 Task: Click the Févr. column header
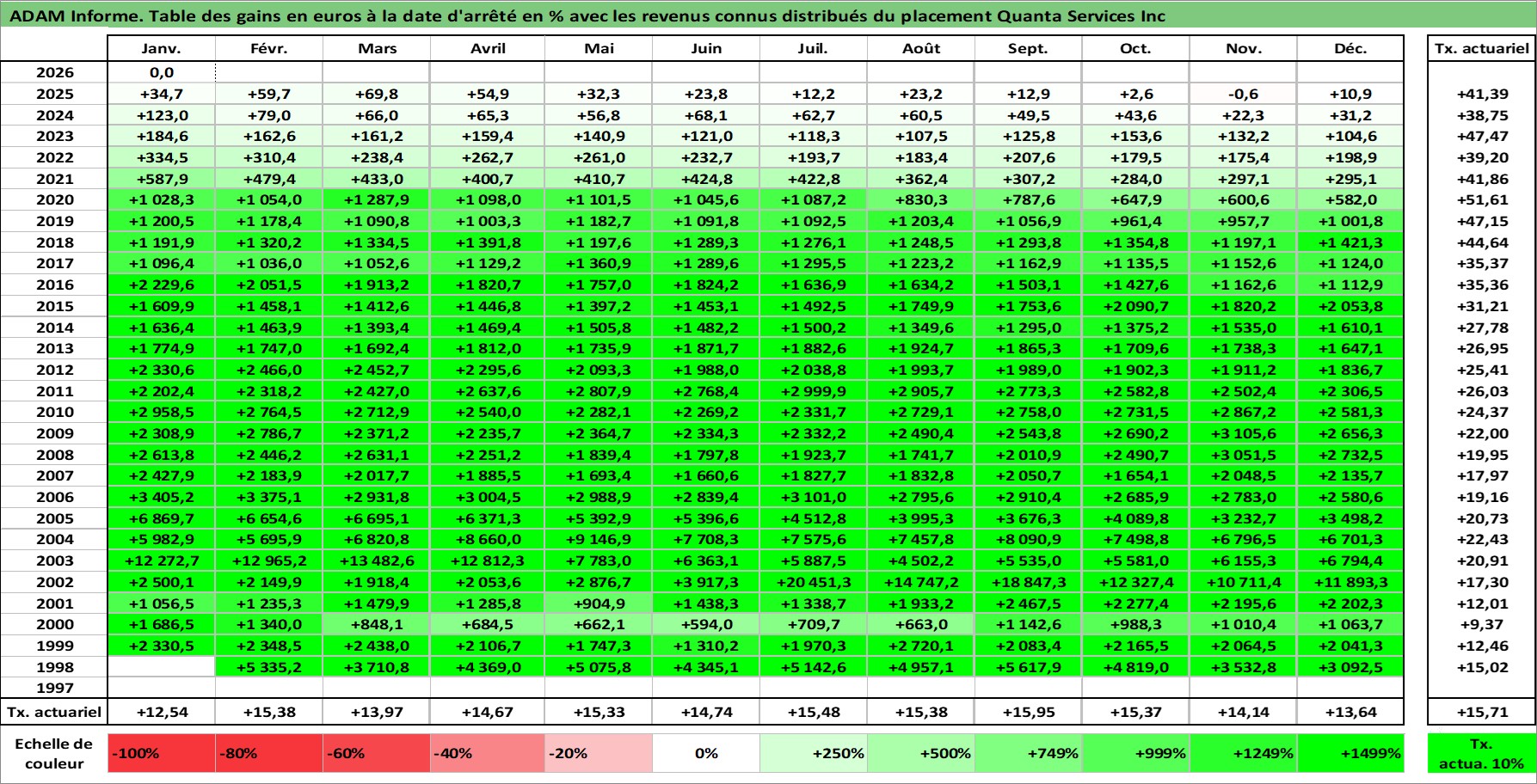[x=269, y=49]
